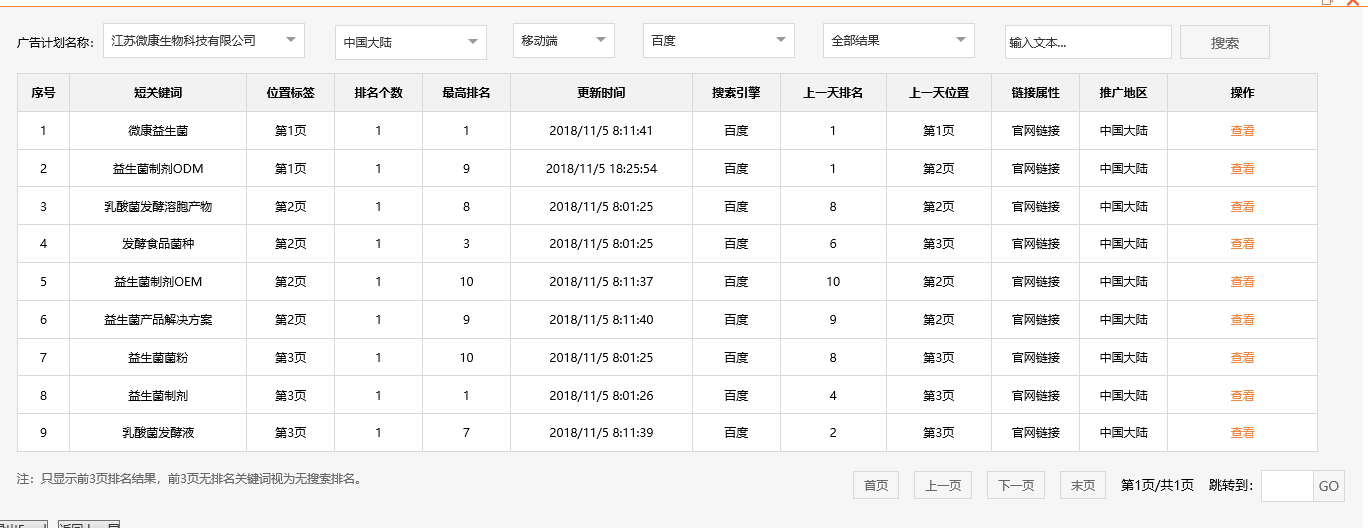
Task: Click the 广告计划名称 label
Action: click(55, 43)
